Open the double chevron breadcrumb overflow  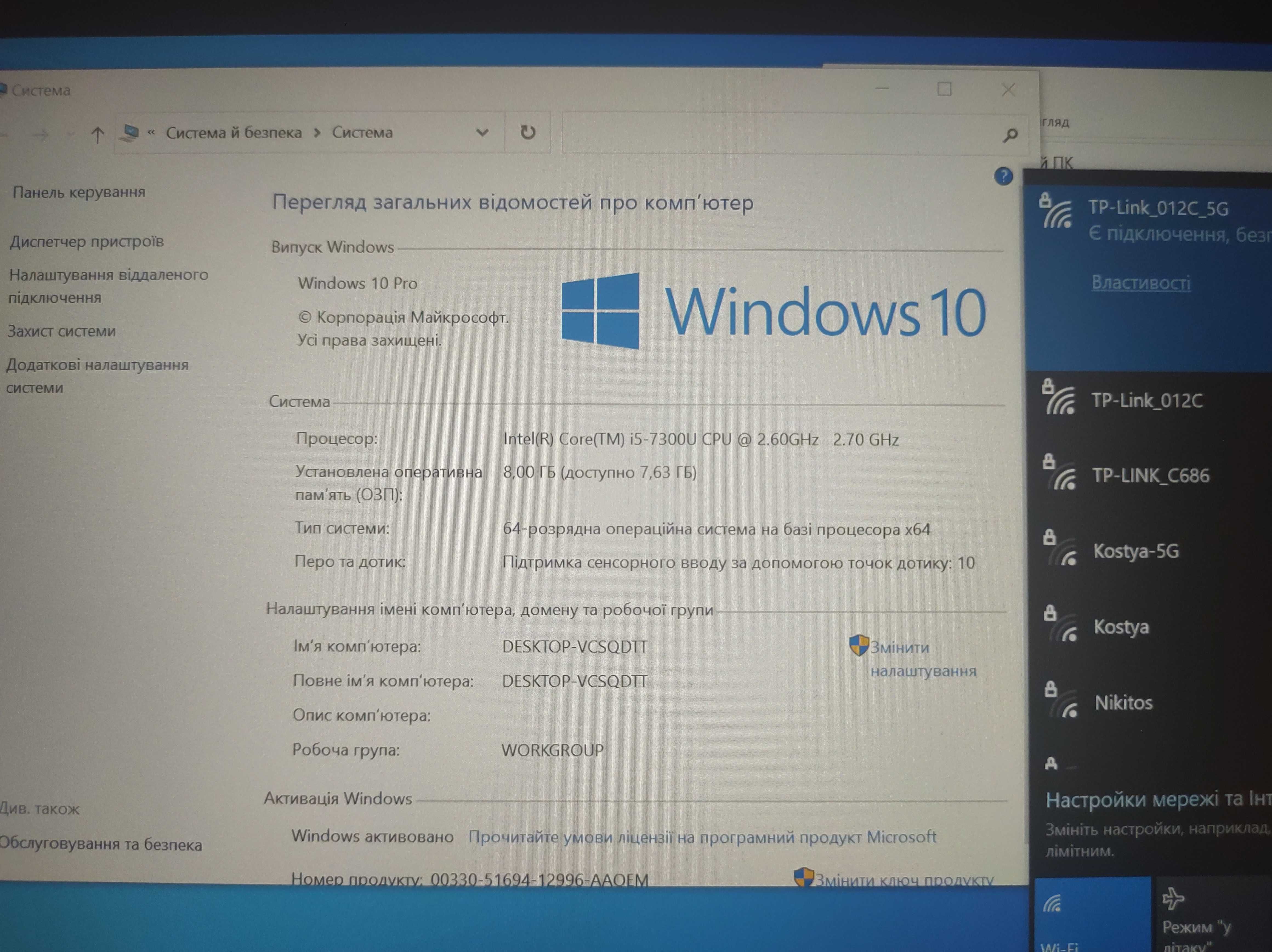(x=151, y=132)
